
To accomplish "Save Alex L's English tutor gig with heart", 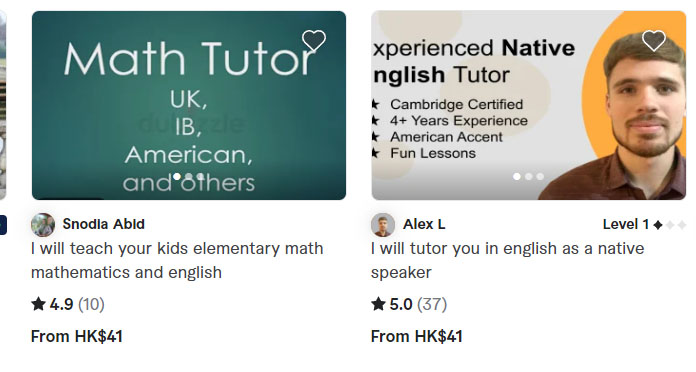I will pyautogui.click(x=654, y=41).
